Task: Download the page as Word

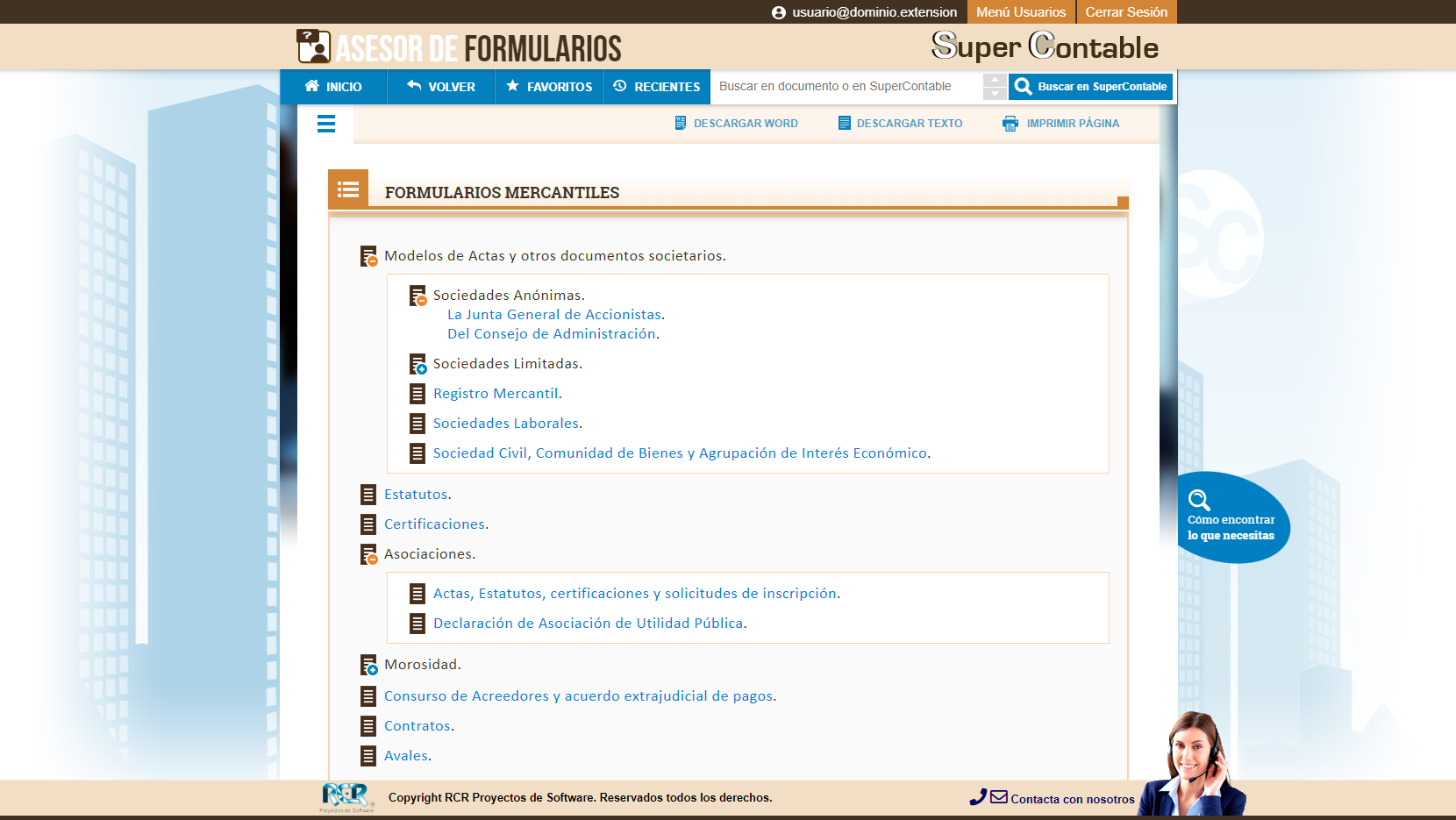Action: click(x=736, y=124)
